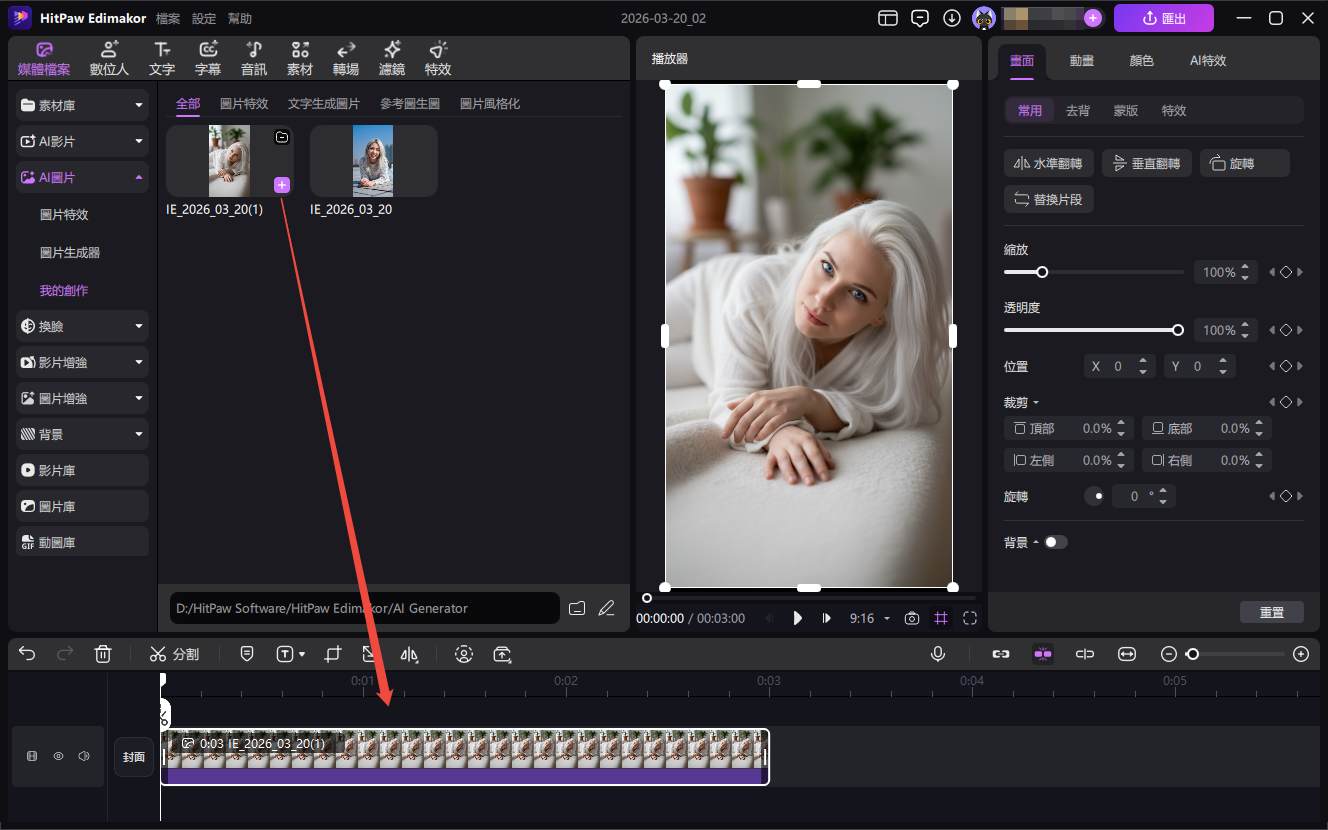The height and width of the screenshot is (830, 1328).
Task: Open folder icon beside the file path
Action: pos(577,608)
